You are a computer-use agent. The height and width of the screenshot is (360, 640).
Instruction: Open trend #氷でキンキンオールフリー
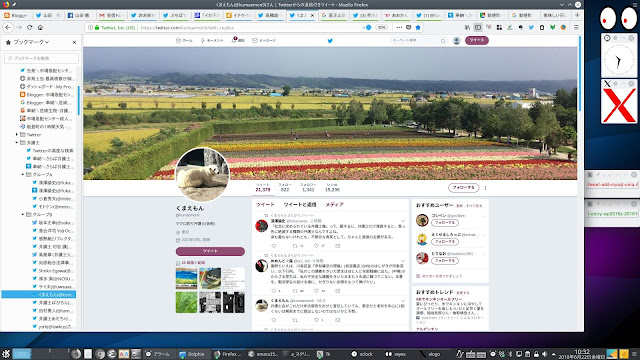pos(440,299)
